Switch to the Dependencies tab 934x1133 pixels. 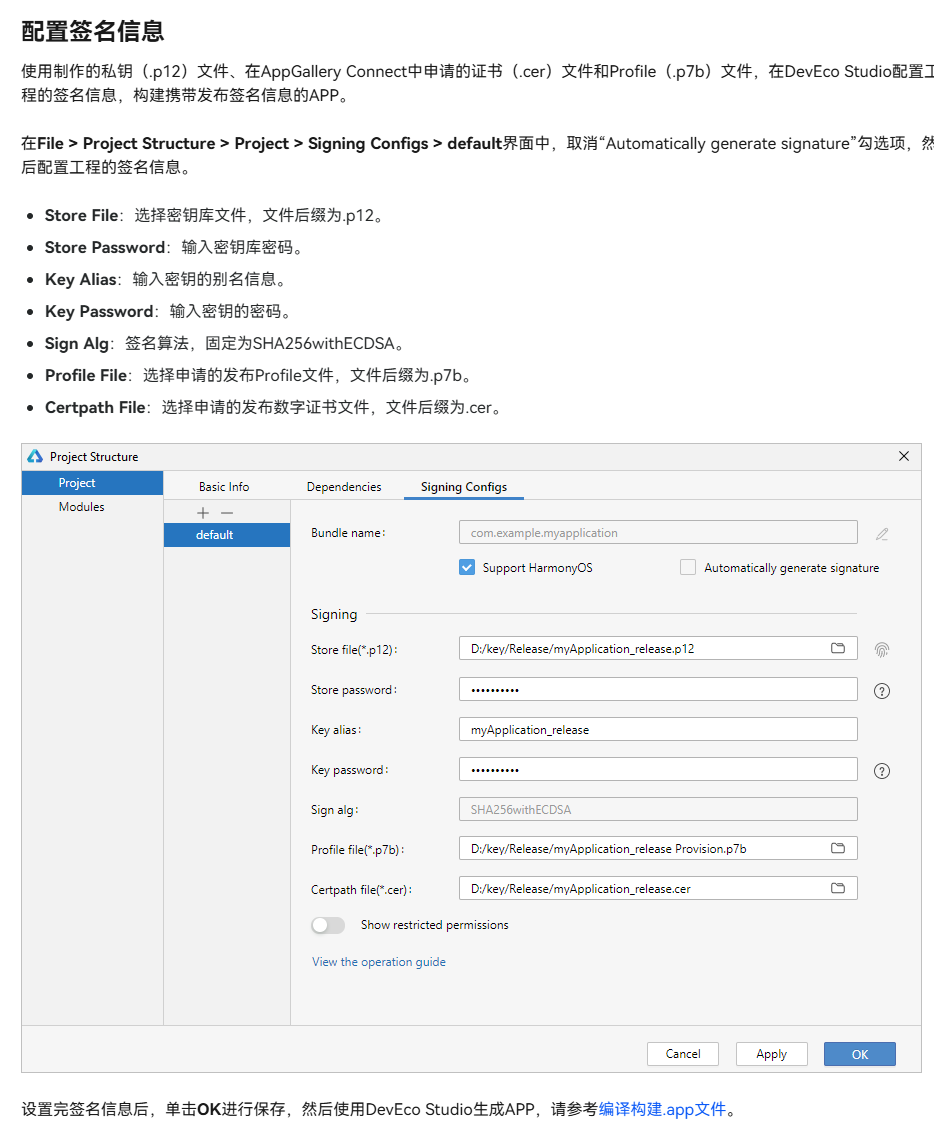344,487
